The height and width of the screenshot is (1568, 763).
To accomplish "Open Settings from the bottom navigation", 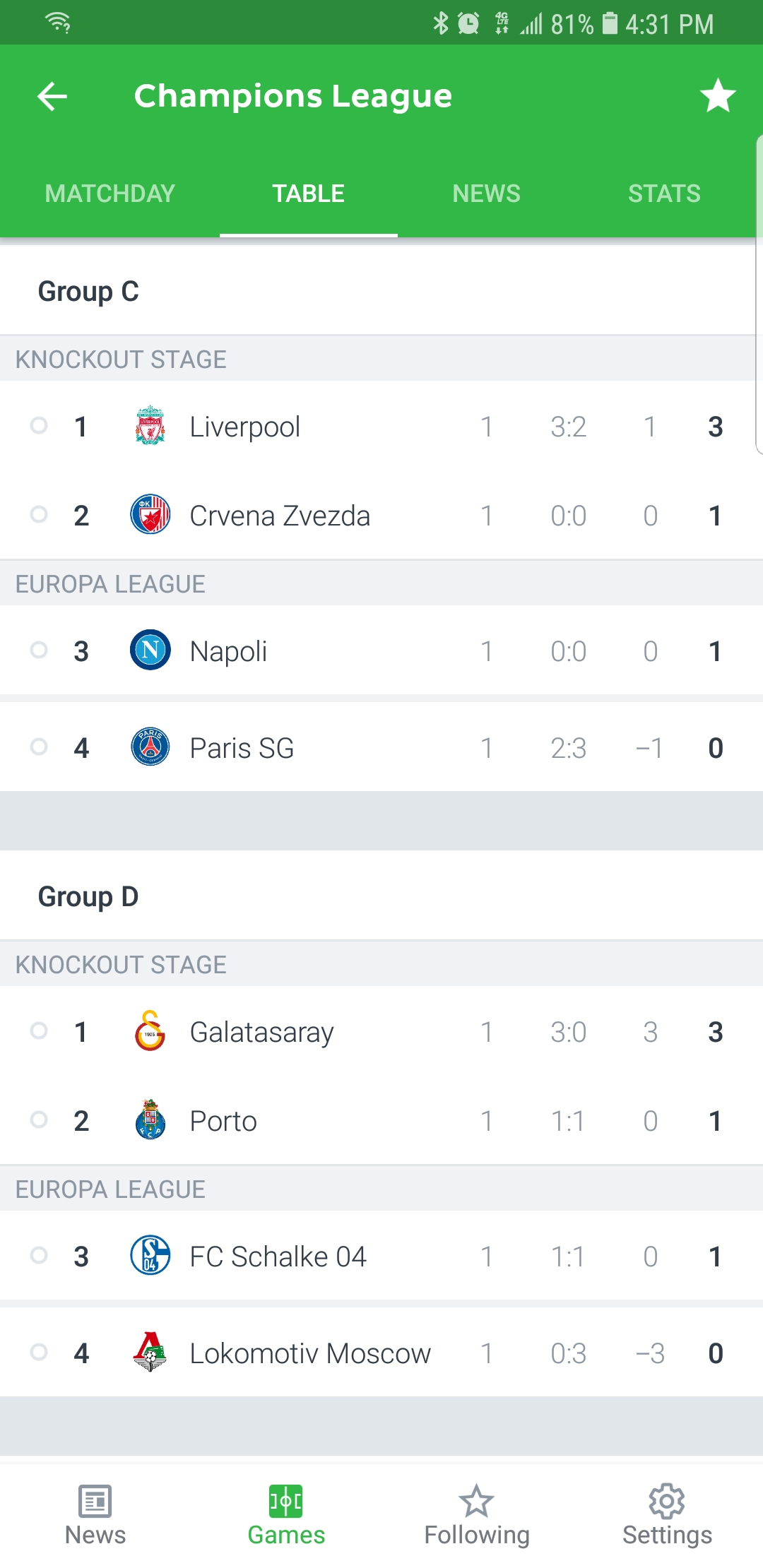I will pos(667,1515).
